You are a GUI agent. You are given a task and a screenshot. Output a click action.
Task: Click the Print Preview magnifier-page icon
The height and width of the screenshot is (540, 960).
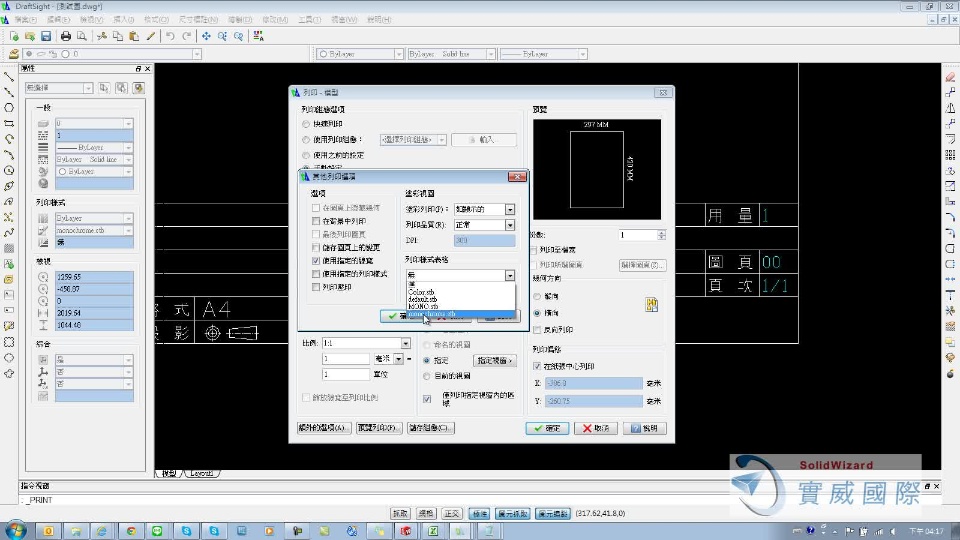click(81, 36)
